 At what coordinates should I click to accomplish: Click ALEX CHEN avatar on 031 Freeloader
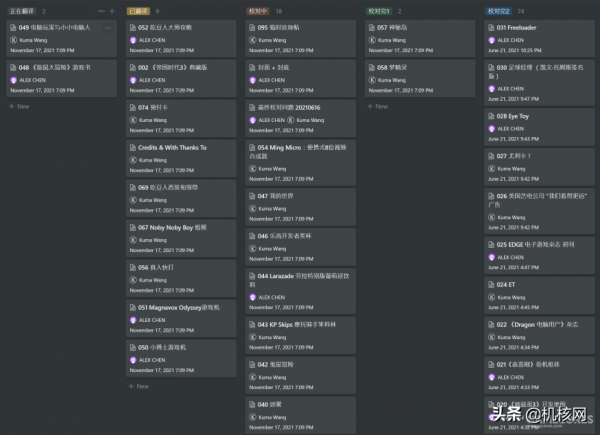point(492,39)
